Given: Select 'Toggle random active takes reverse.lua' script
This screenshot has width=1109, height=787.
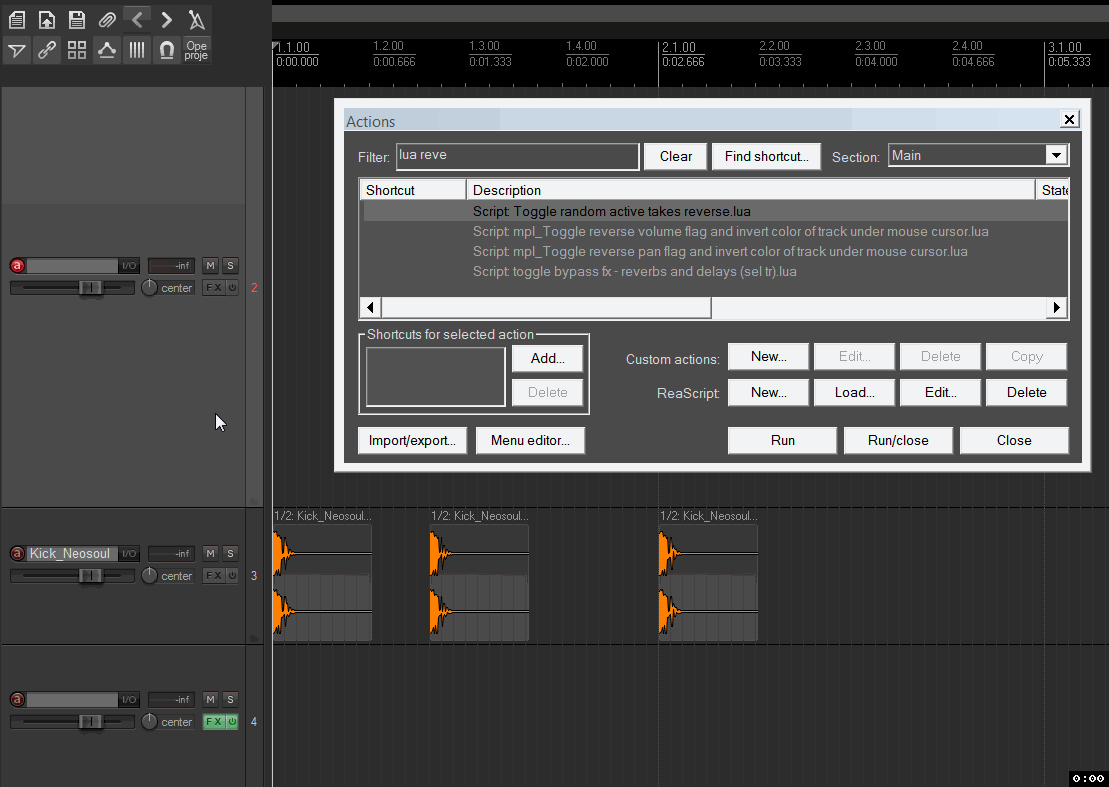Looking at the screenshot, I should pyautogui.click(x=611, y=212).
